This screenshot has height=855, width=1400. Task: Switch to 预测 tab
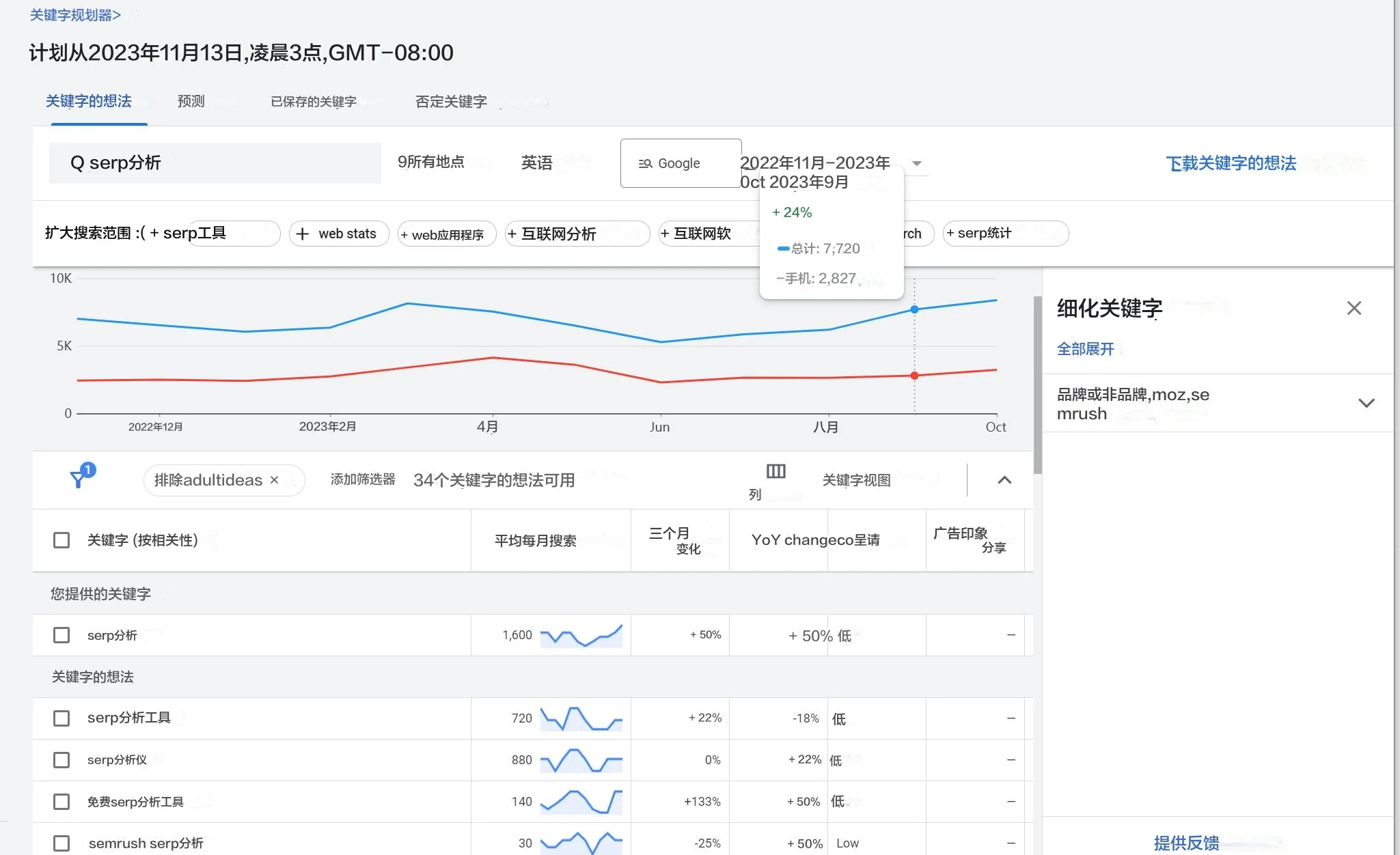191,101
